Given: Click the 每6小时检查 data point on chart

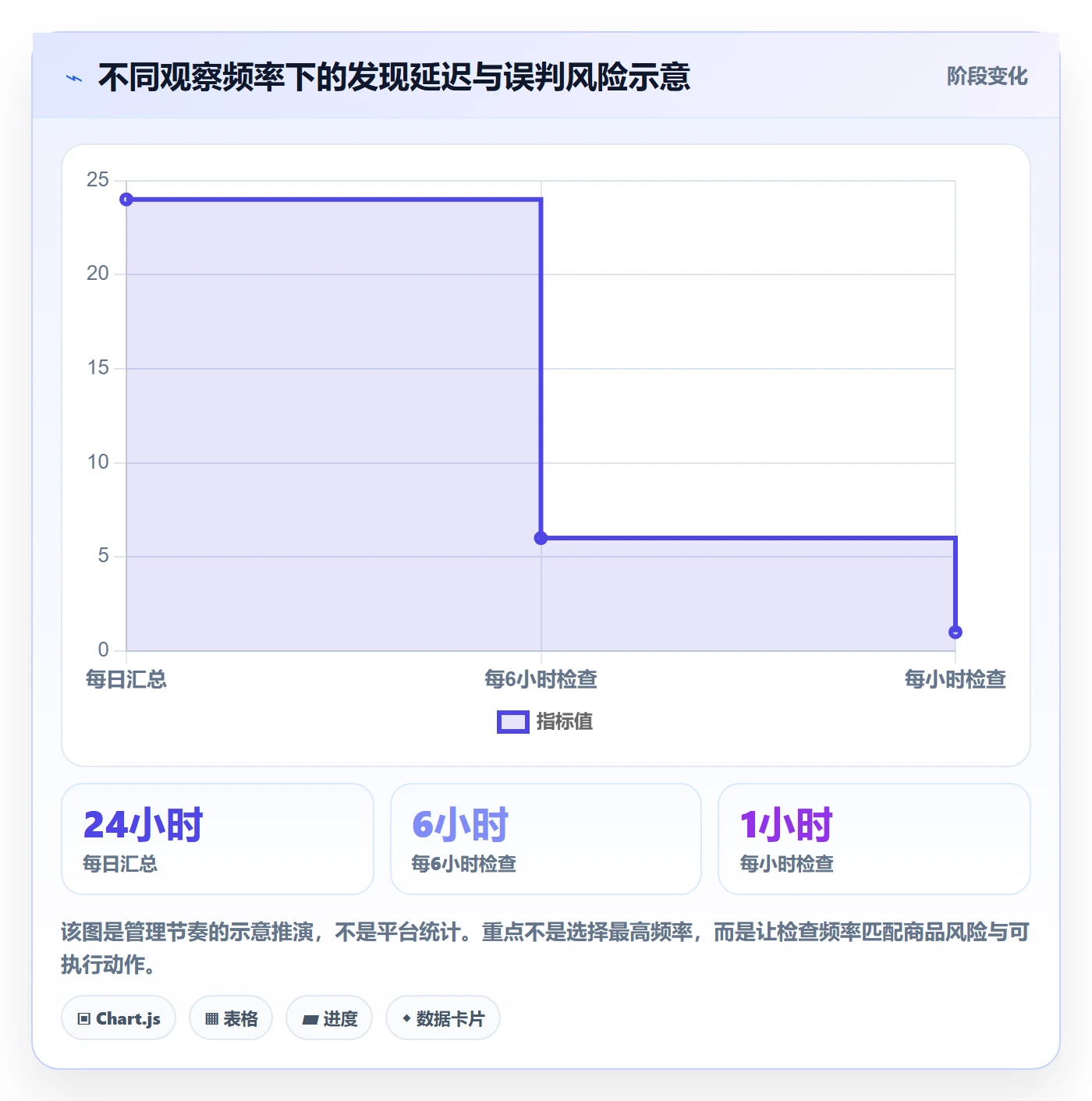Looking at the screenshot, I should 541,538.
